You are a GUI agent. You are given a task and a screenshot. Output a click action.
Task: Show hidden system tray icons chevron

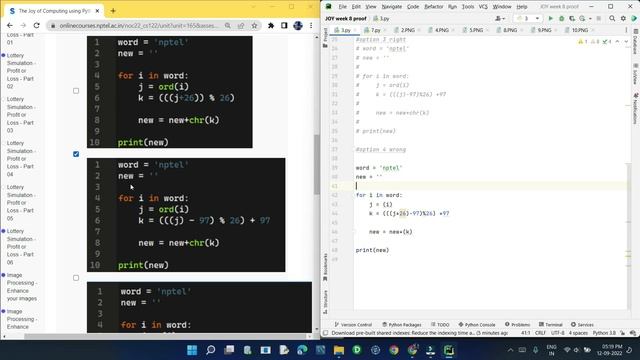[x=510, y=350]
